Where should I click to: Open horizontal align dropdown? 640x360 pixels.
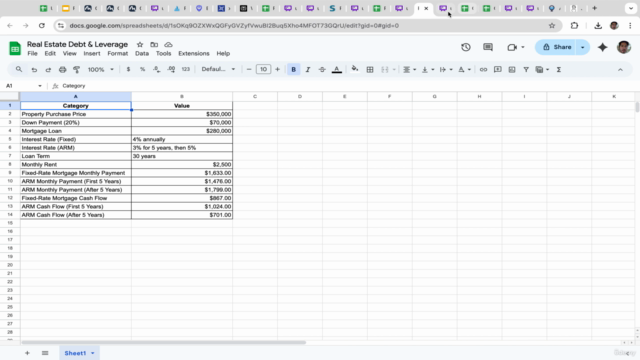click(409, 70)
